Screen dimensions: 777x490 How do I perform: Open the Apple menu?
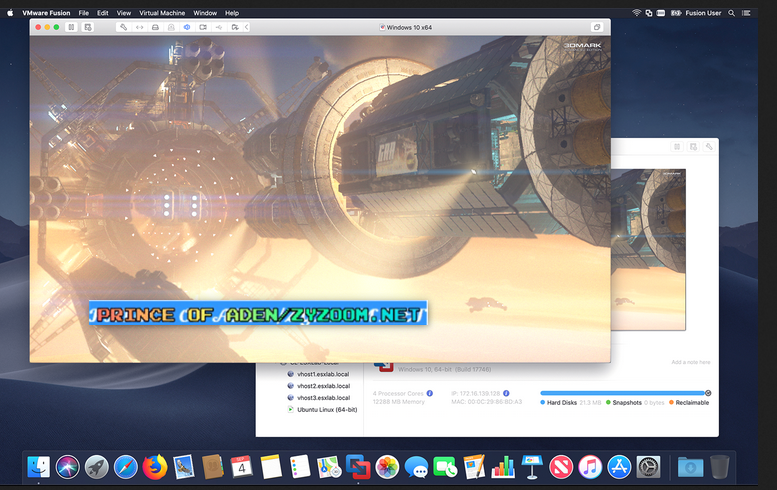pos(10,13)
